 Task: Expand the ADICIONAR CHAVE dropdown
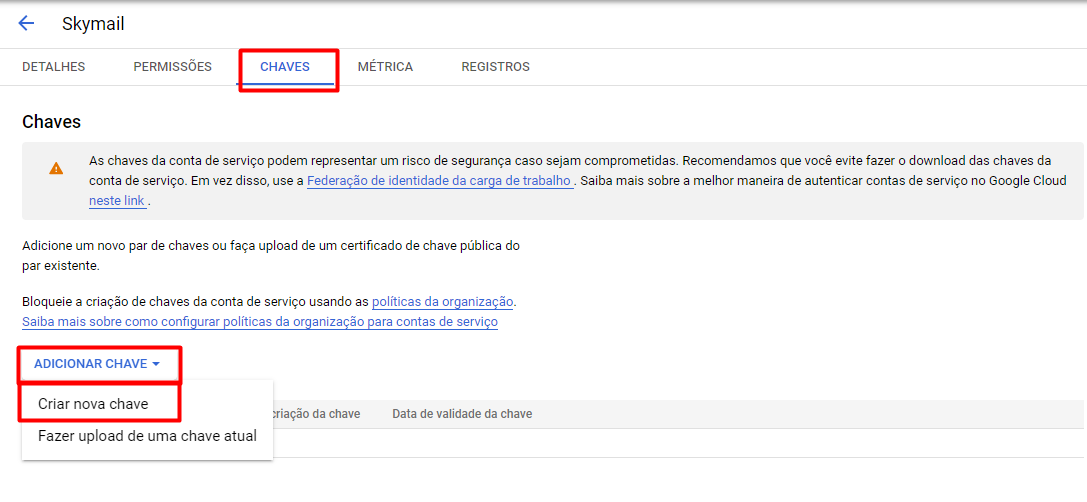click(x=98, y=364)
